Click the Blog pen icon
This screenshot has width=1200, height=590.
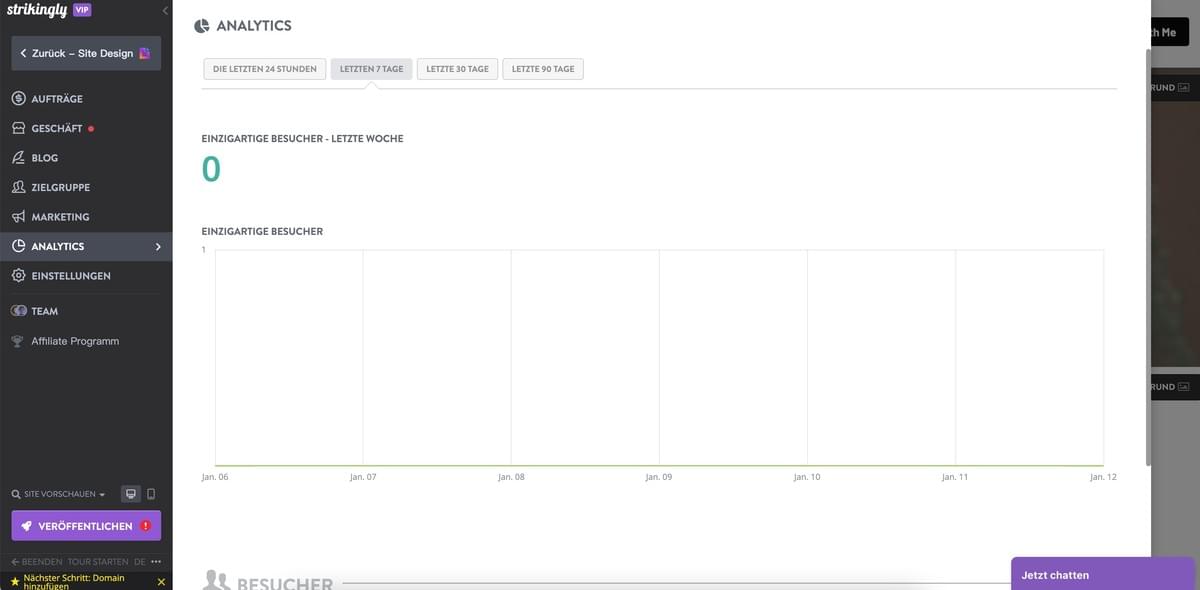point(18,158)
